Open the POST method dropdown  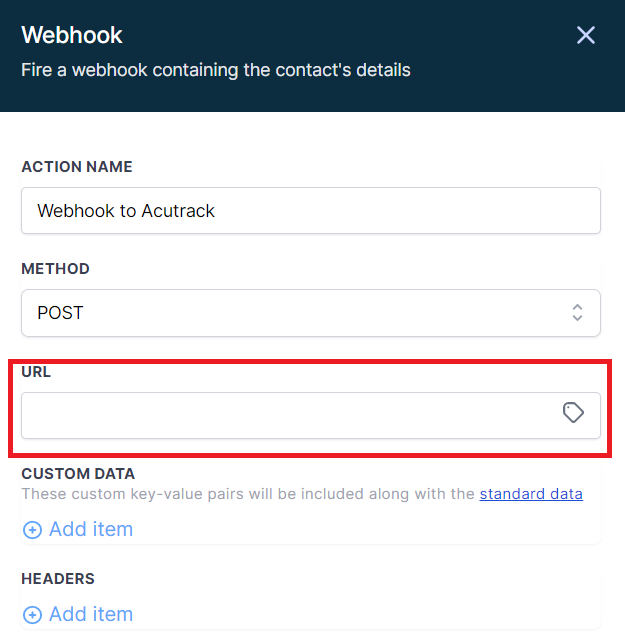[311, 313]
